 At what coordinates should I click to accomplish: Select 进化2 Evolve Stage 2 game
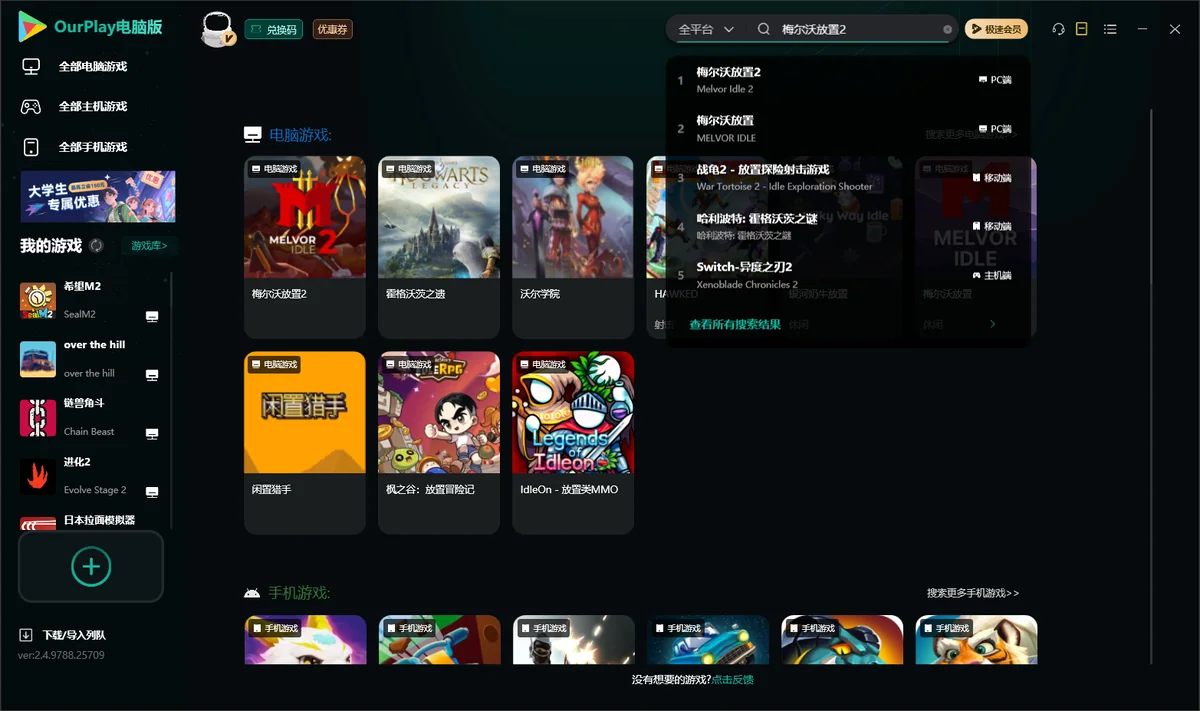pos(90,477)
